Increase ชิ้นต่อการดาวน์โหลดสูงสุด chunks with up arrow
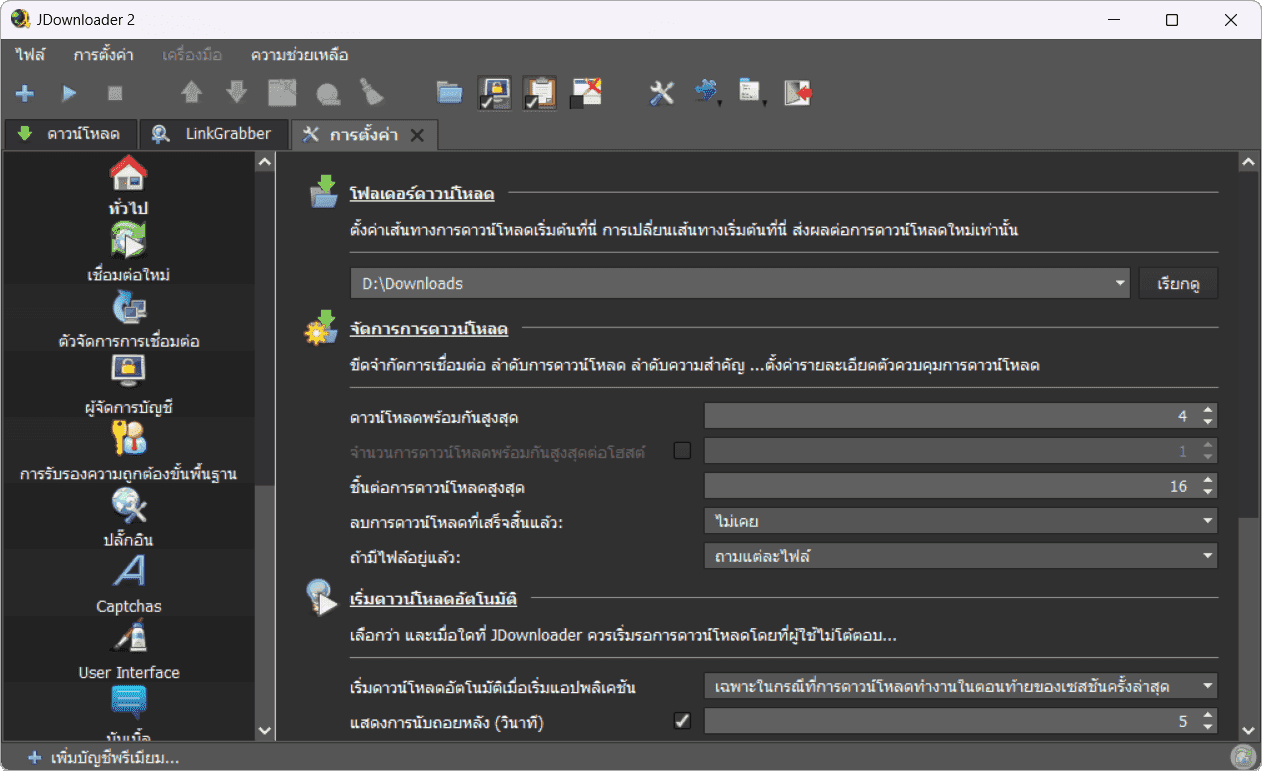The width and height of the screenshot is (1262, 771). [1208, 480]
